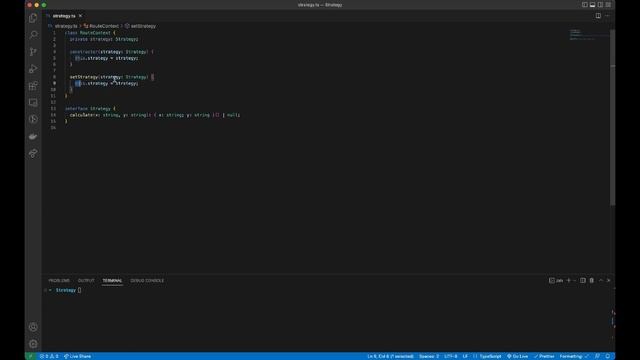Screen dimensions: 640x360
Task: Open the editor More Actions ellipsis
Action: (607, 16)
